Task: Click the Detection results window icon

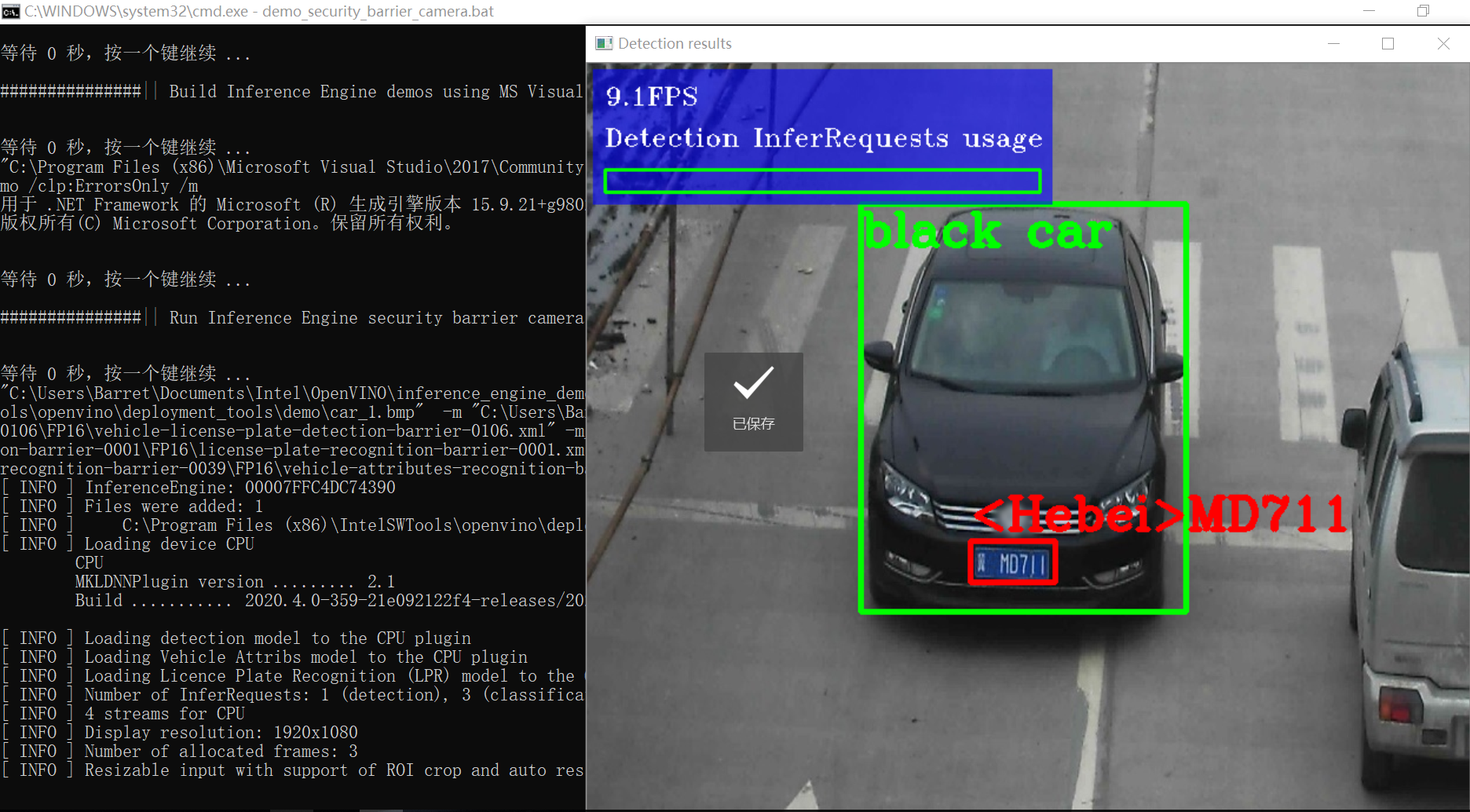Action: tap(604, 43)
